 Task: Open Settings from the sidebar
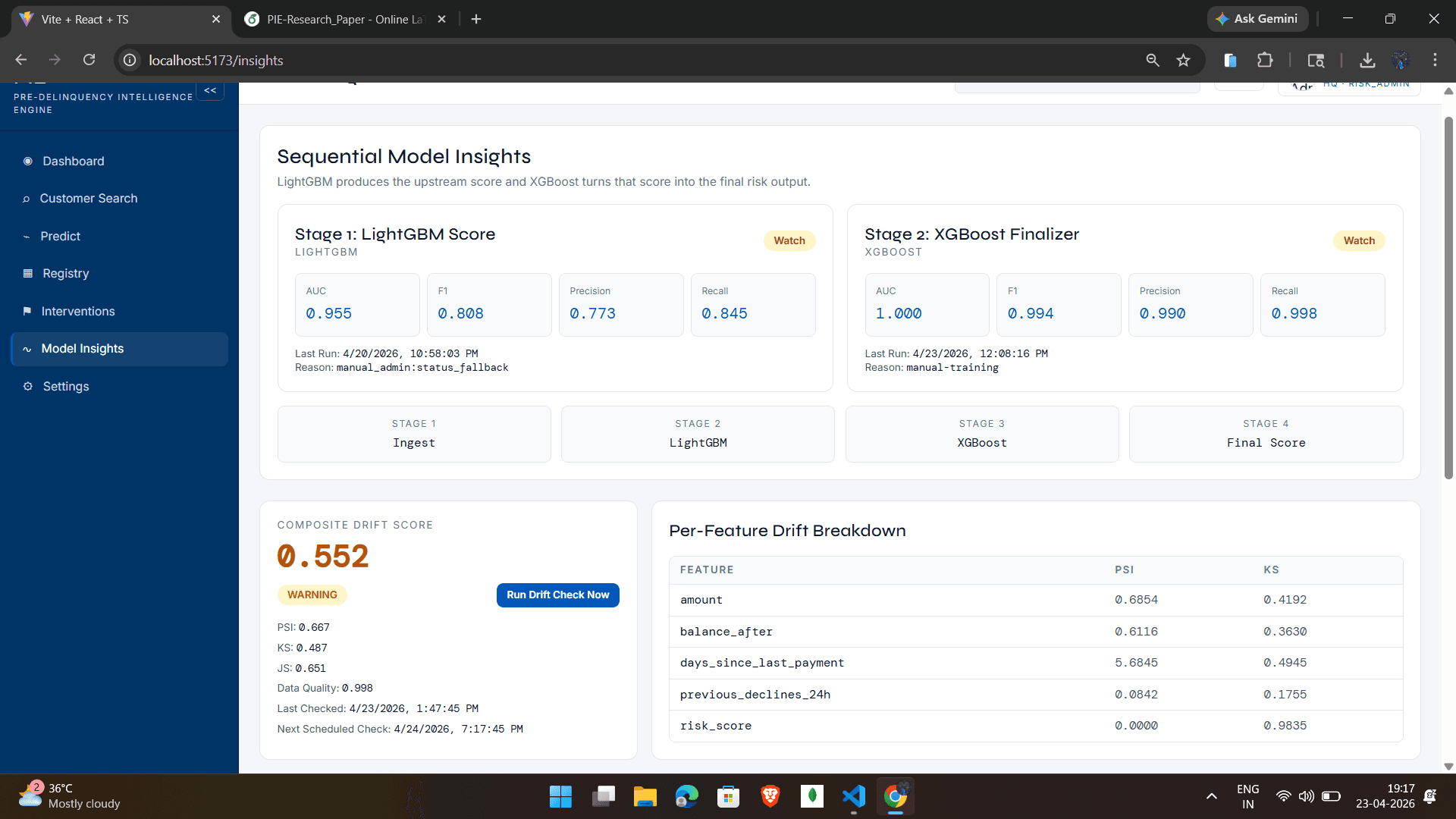pyautogui.click(x=119, y=387)
